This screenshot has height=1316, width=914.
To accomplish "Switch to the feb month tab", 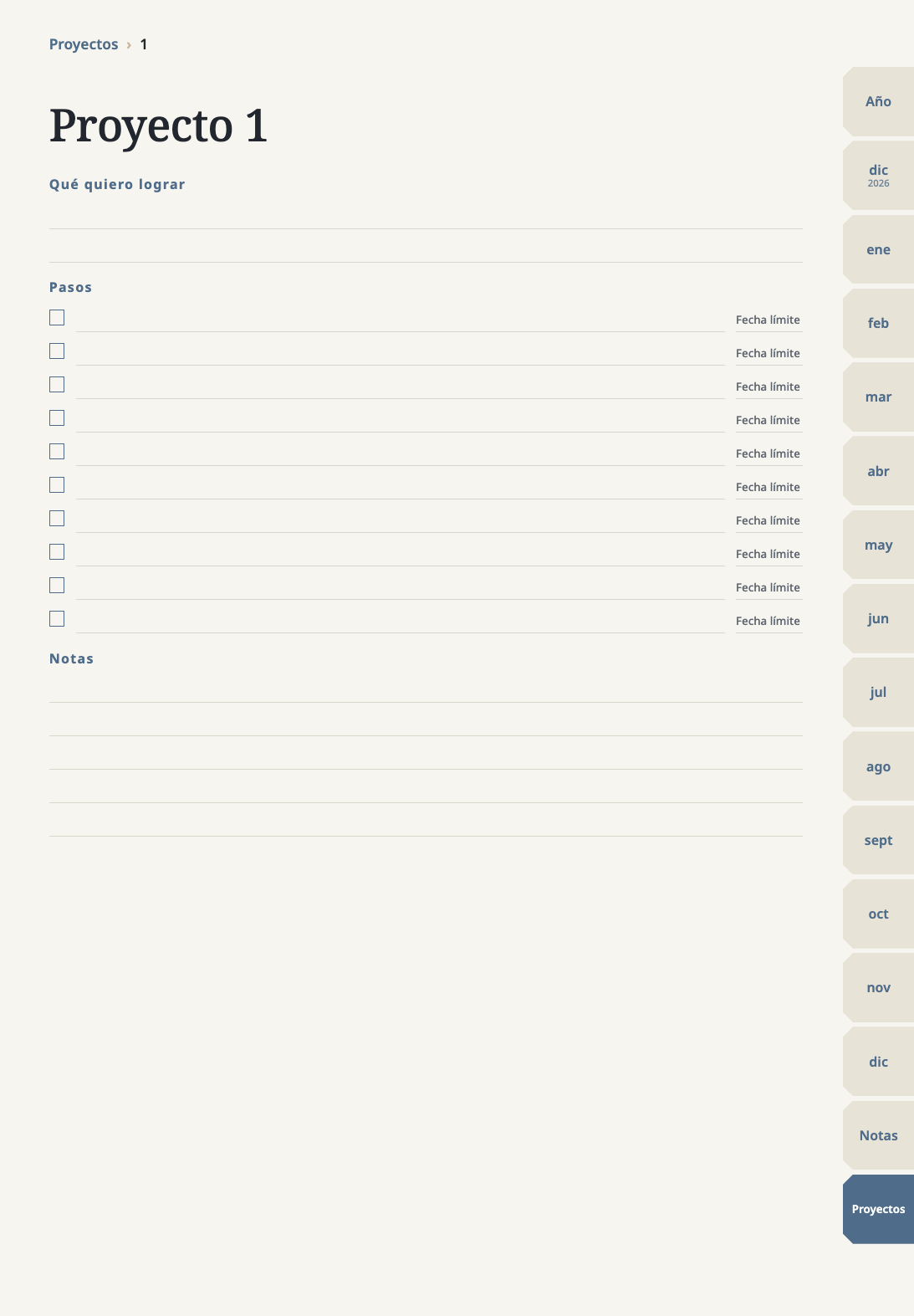I will click(x=878, y=323).
